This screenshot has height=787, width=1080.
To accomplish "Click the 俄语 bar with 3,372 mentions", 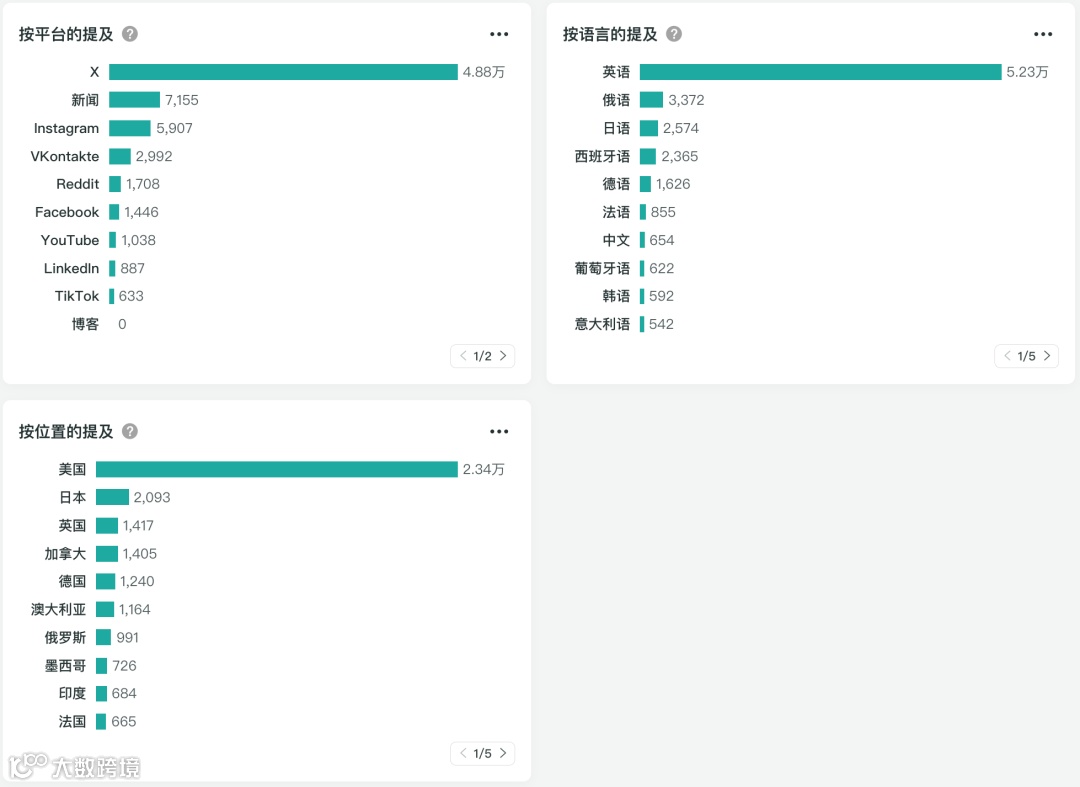I will tap(652, 100).
